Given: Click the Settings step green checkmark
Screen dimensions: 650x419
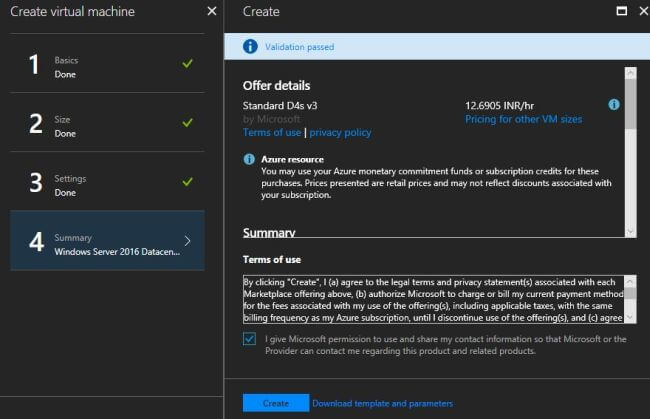Looking at the screenshot, I should [x=187, y=181].
